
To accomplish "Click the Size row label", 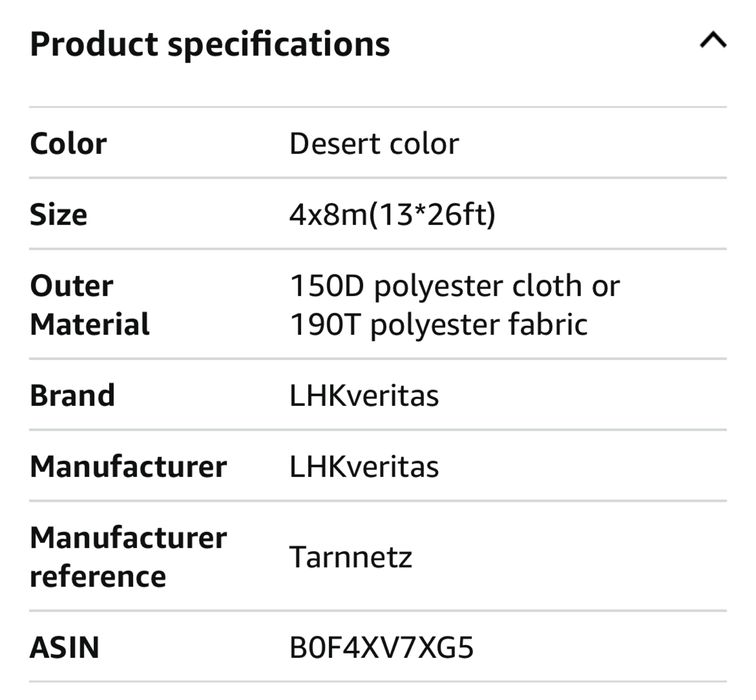I will (58, 214).
